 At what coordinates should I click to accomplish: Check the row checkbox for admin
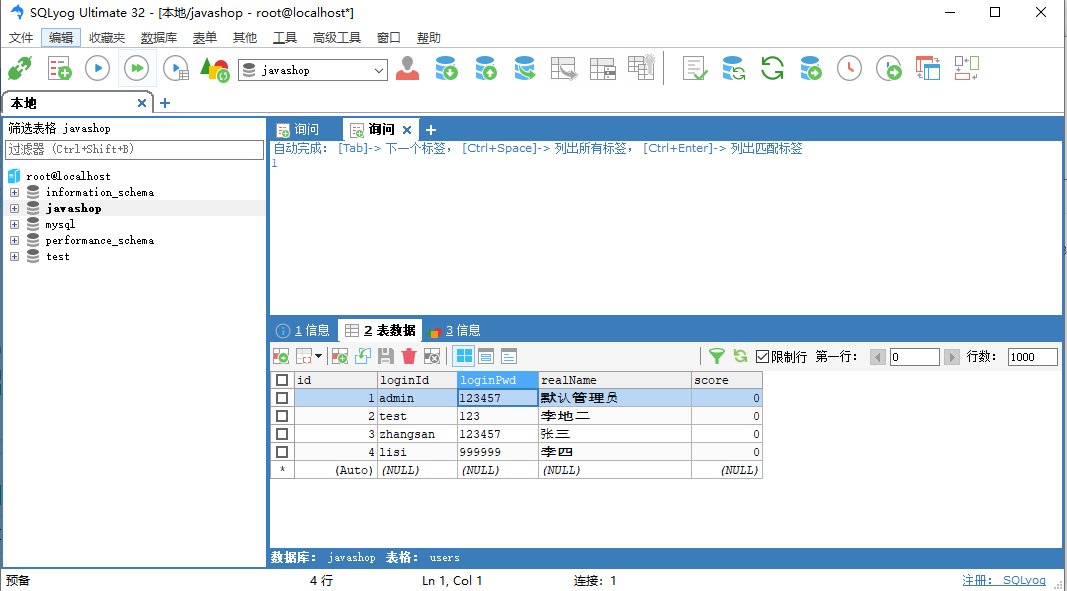pyautogui.click(x=282, y=398)
